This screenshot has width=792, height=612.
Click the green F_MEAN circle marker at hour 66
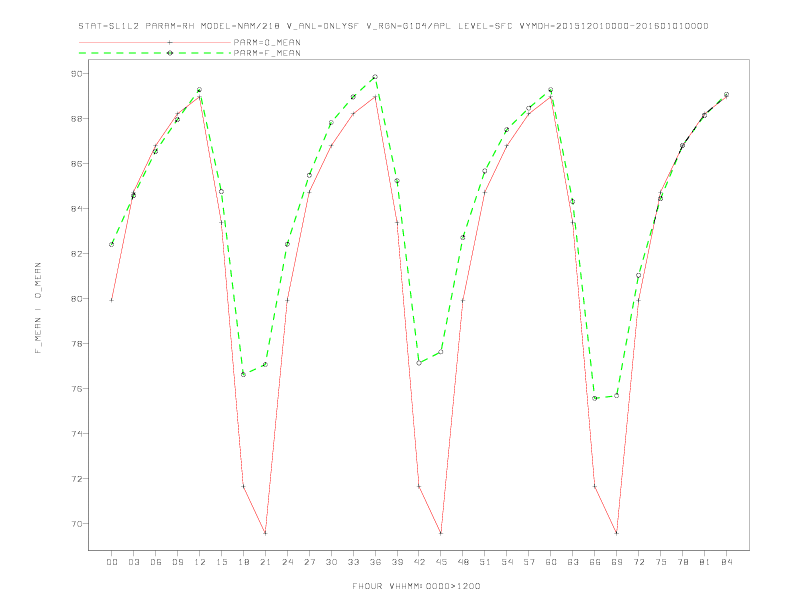pyautogui.click(x=595, y=398)
